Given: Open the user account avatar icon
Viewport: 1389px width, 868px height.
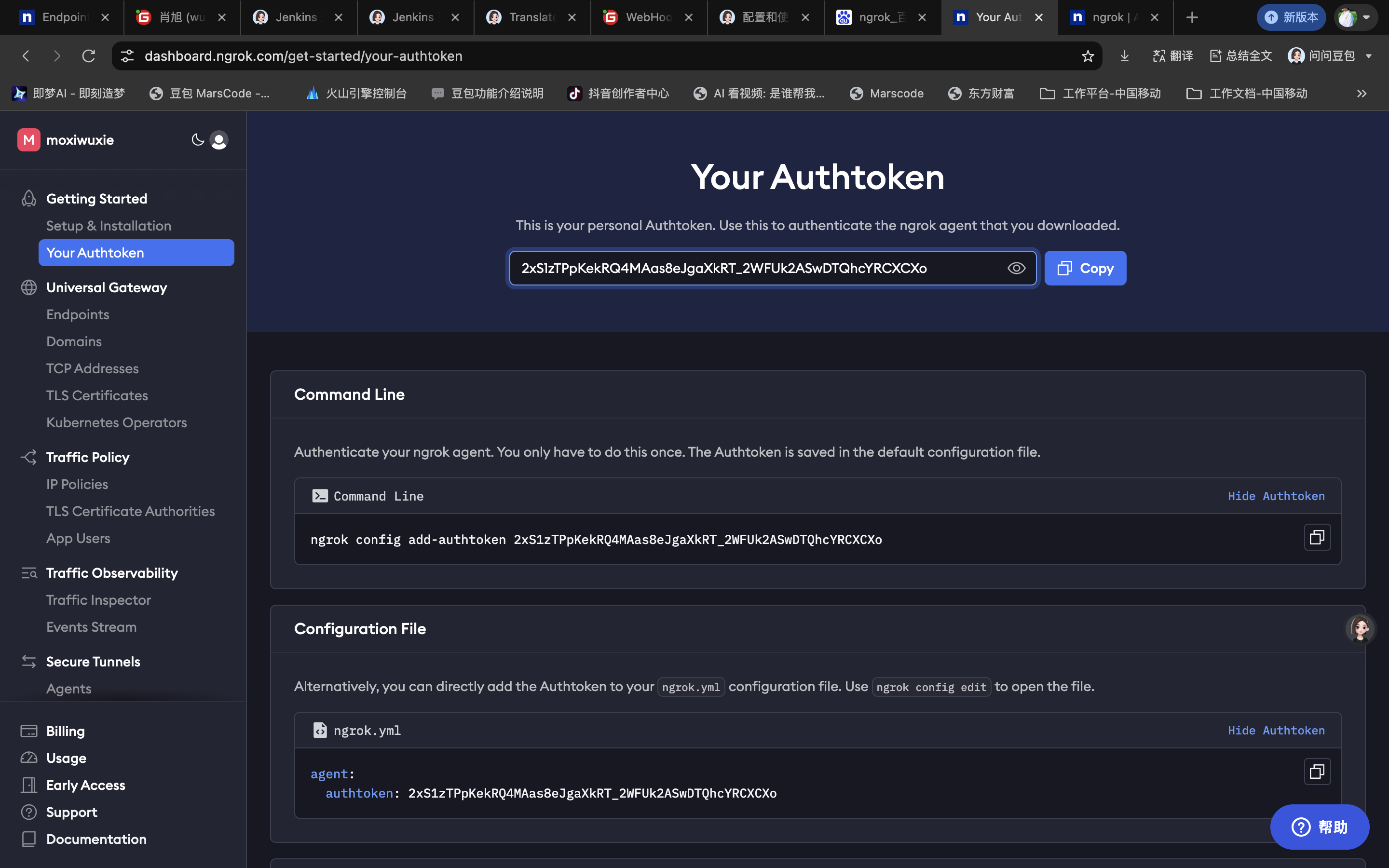Looking at the screenshot, I should coord(218,140).
